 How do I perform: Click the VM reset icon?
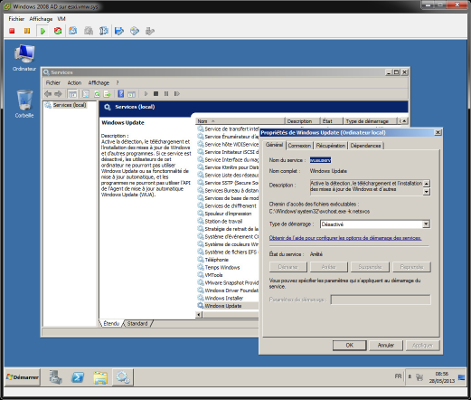click(x=58, y=31)
